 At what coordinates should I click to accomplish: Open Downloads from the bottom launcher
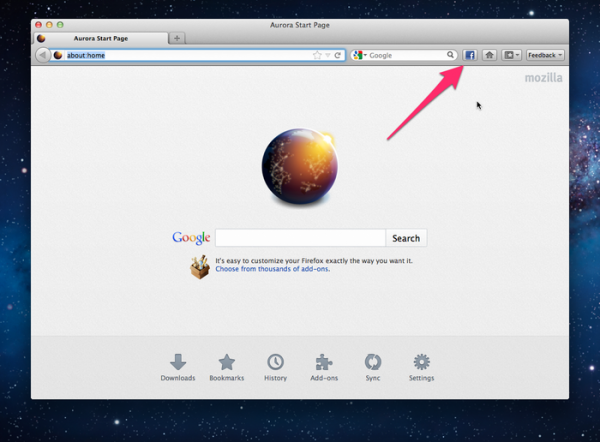[x=178, y=367]
